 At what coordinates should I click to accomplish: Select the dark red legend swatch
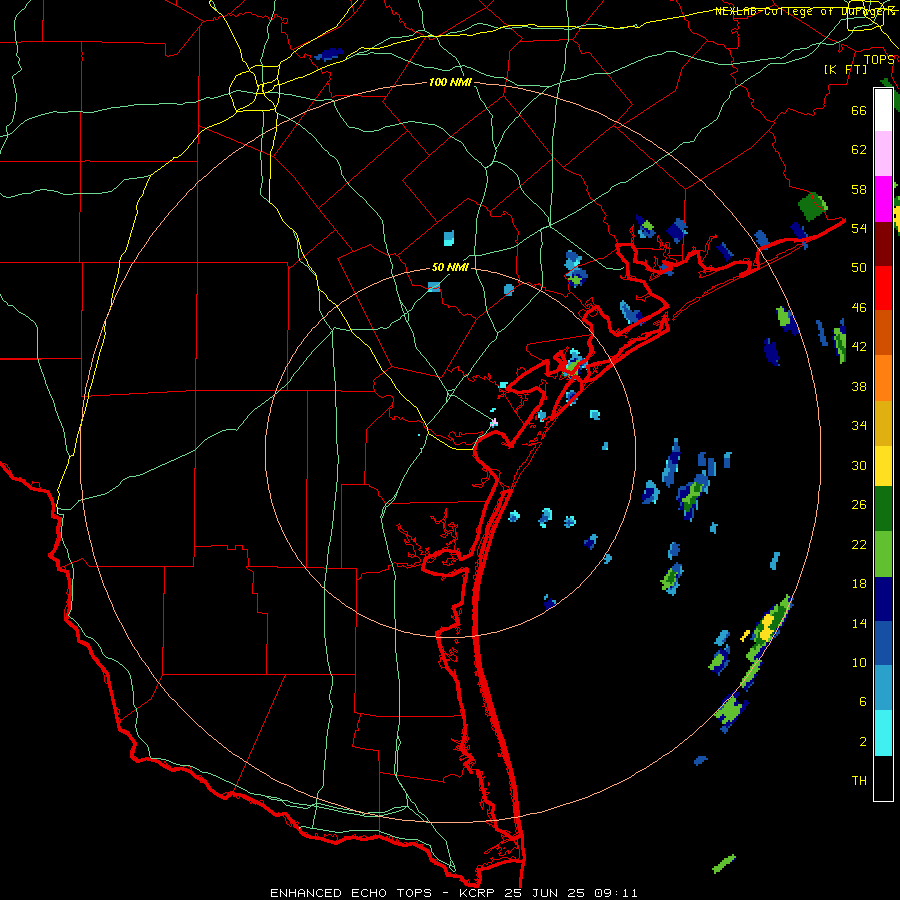pos(883,244)
